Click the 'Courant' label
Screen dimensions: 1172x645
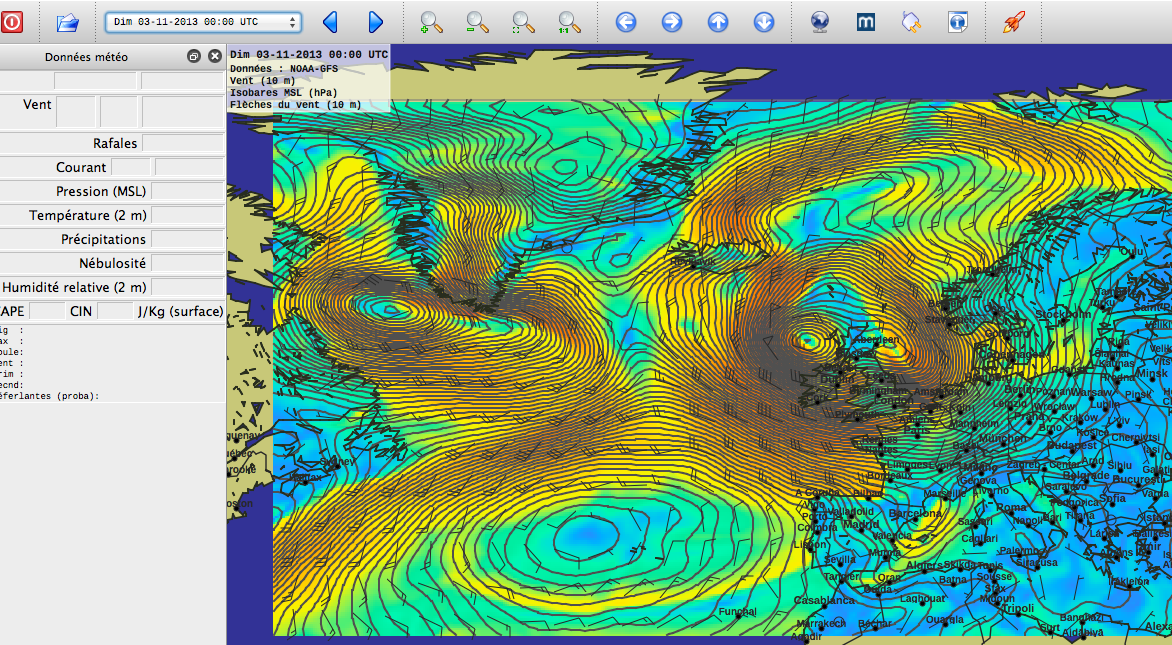(x=81, y=167)
